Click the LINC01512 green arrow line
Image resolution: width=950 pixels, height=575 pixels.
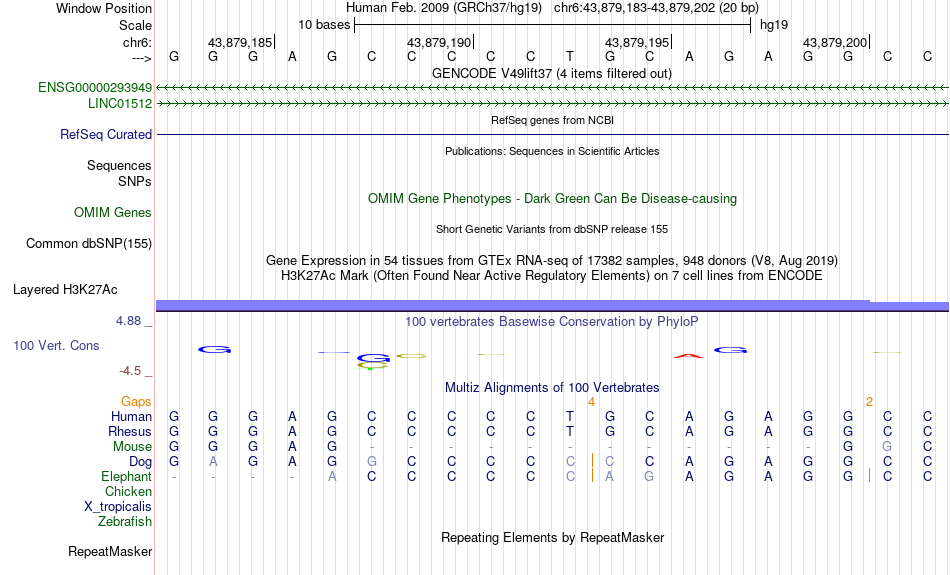click(x=552, y=104)
